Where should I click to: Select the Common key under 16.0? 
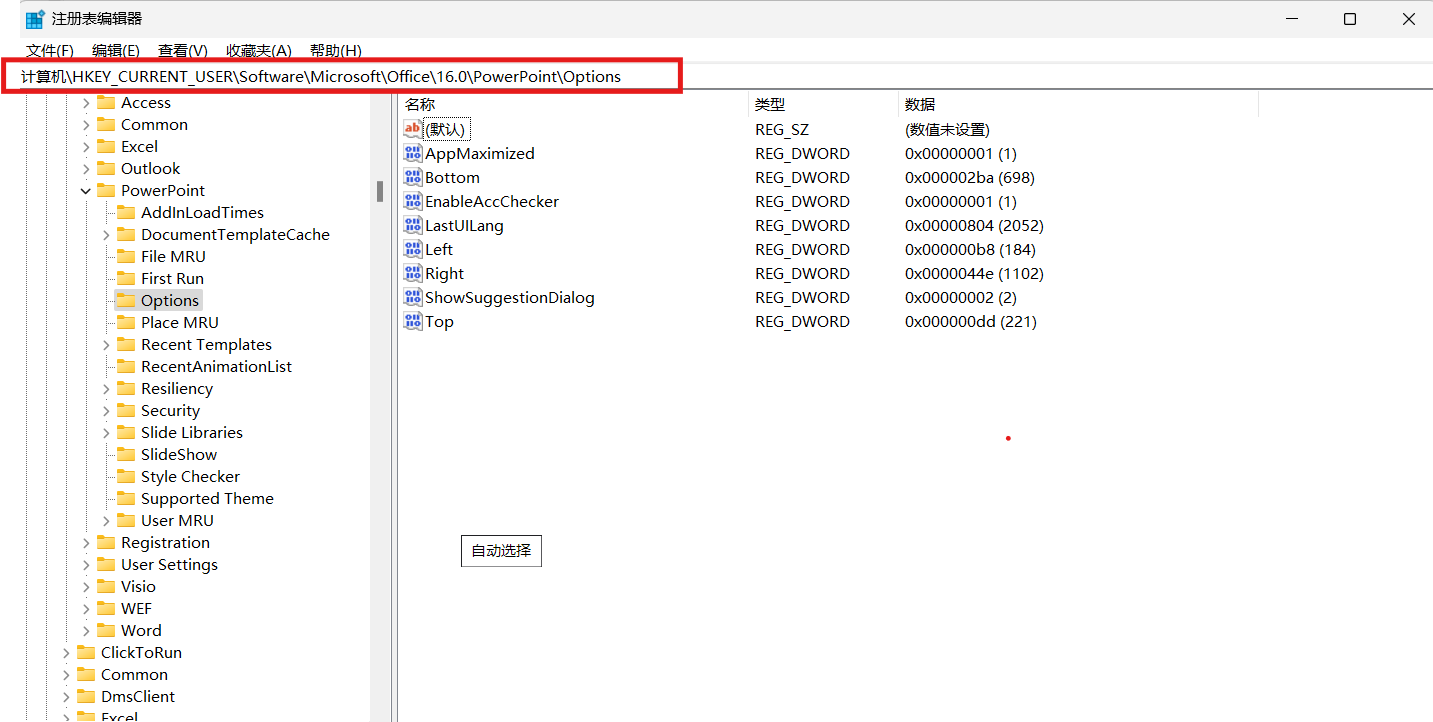[x=154, y=125]
